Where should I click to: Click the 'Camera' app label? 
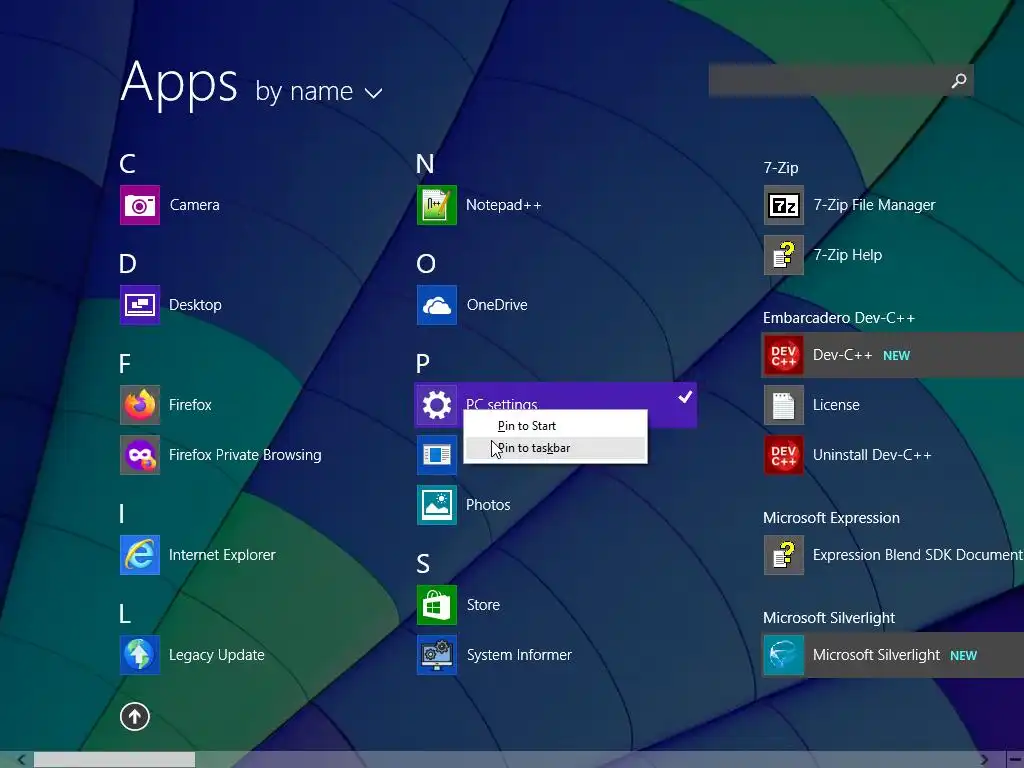pyautogui.click(x=195, y=205)
